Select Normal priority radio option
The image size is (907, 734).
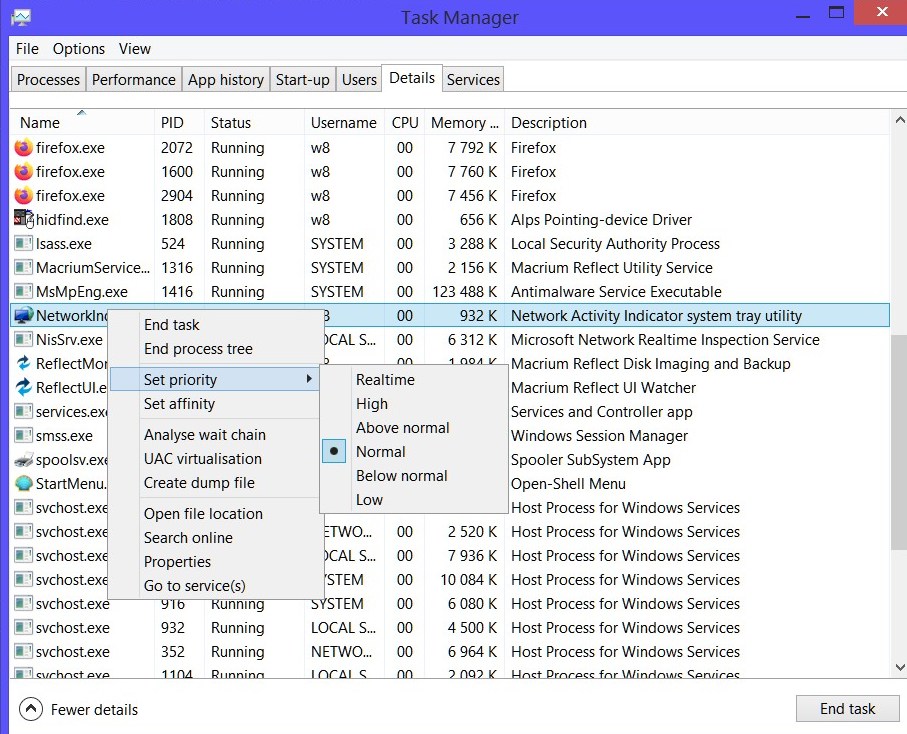click(x=334, y=451)
